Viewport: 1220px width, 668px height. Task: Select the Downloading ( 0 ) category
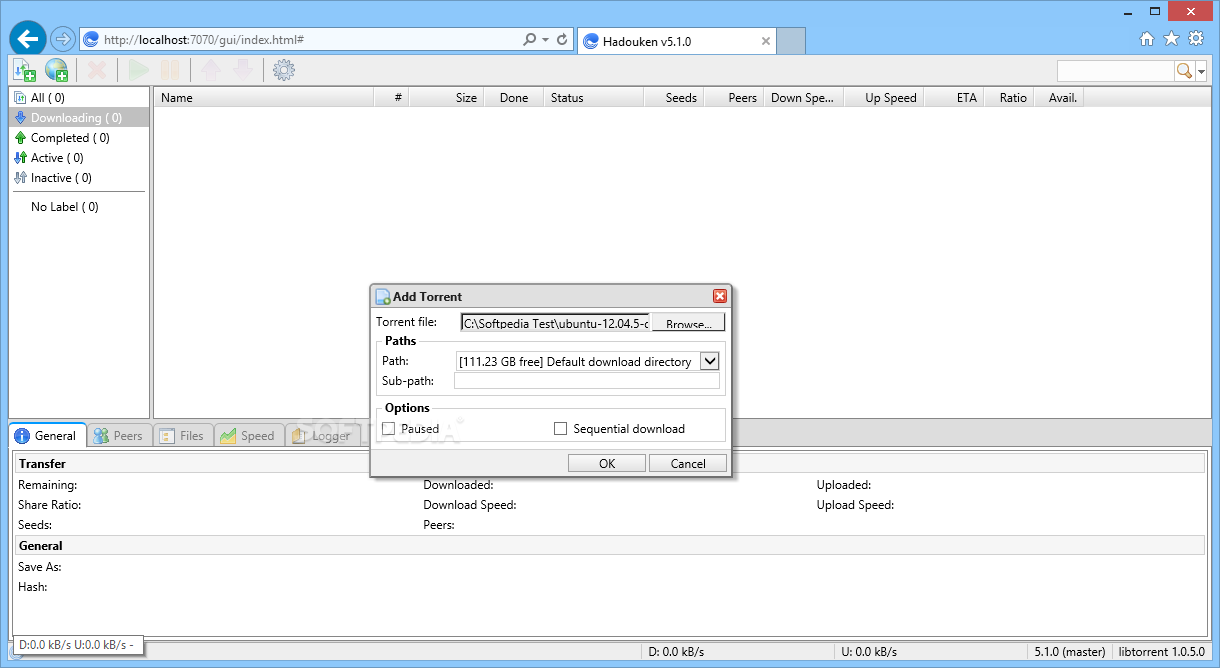coord(79,118)
